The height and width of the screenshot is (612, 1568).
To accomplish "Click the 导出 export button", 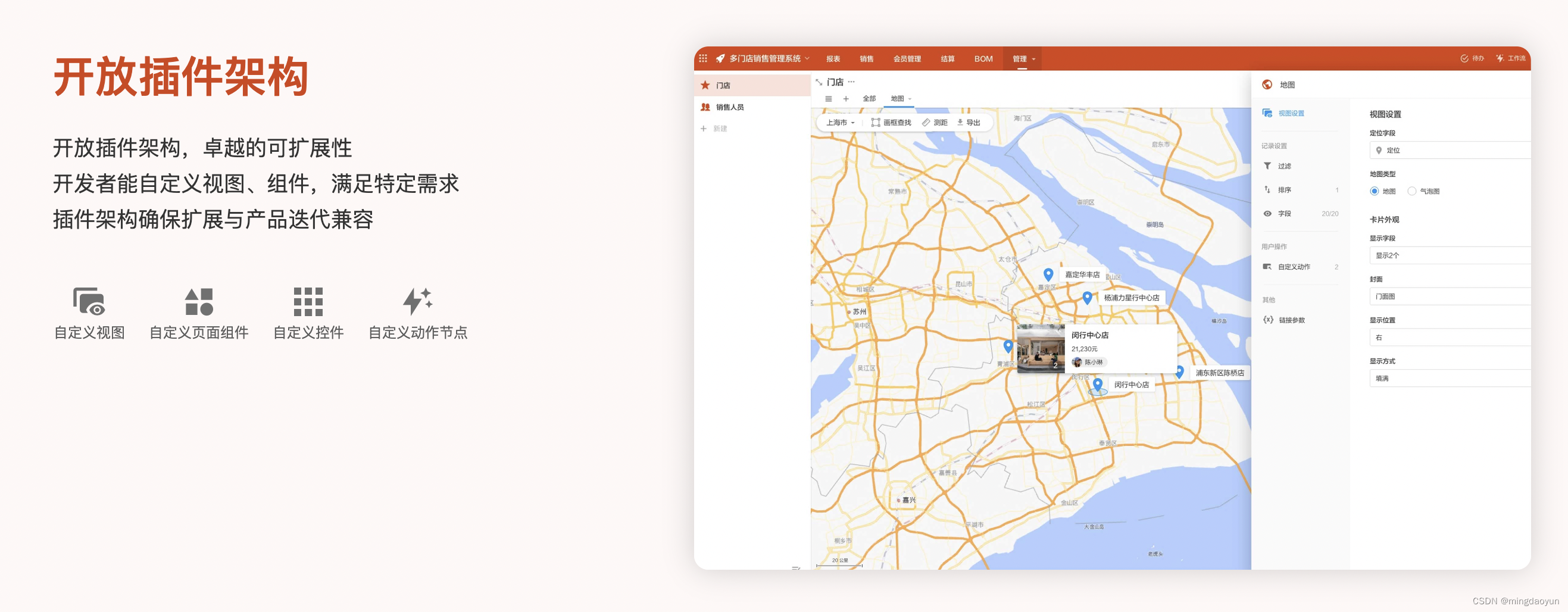I will click(x=969, y=123).
